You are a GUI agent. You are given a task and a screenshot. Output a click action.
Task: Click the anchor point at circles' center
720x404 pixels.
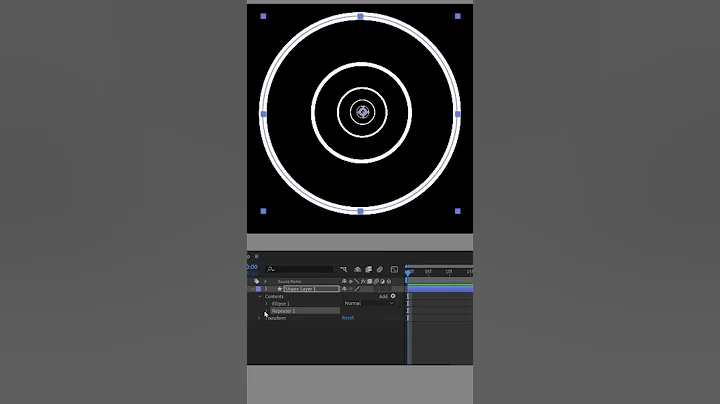click(x=362, y=112)
